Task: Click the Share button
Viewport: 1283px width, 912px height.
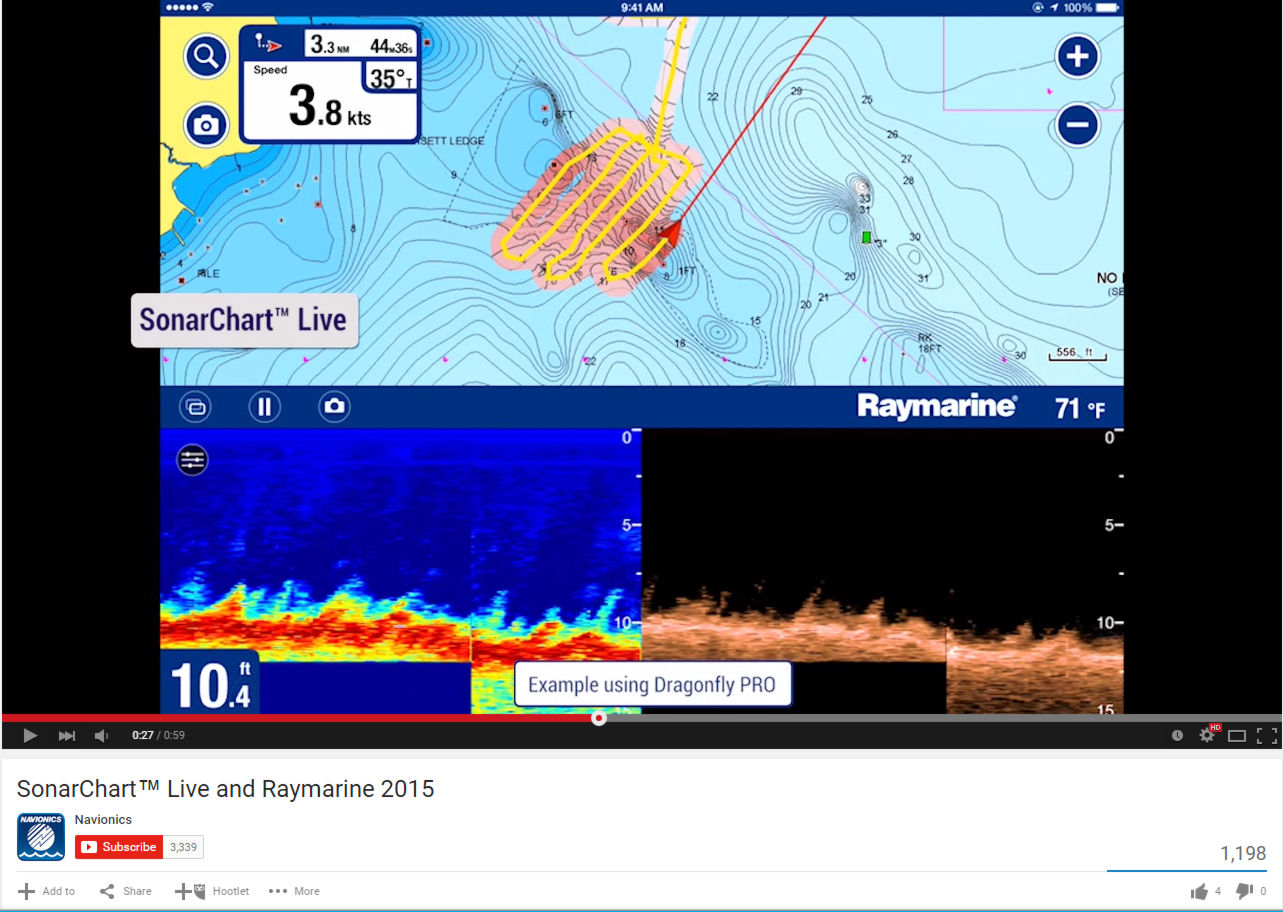Action: pos(126,891)
